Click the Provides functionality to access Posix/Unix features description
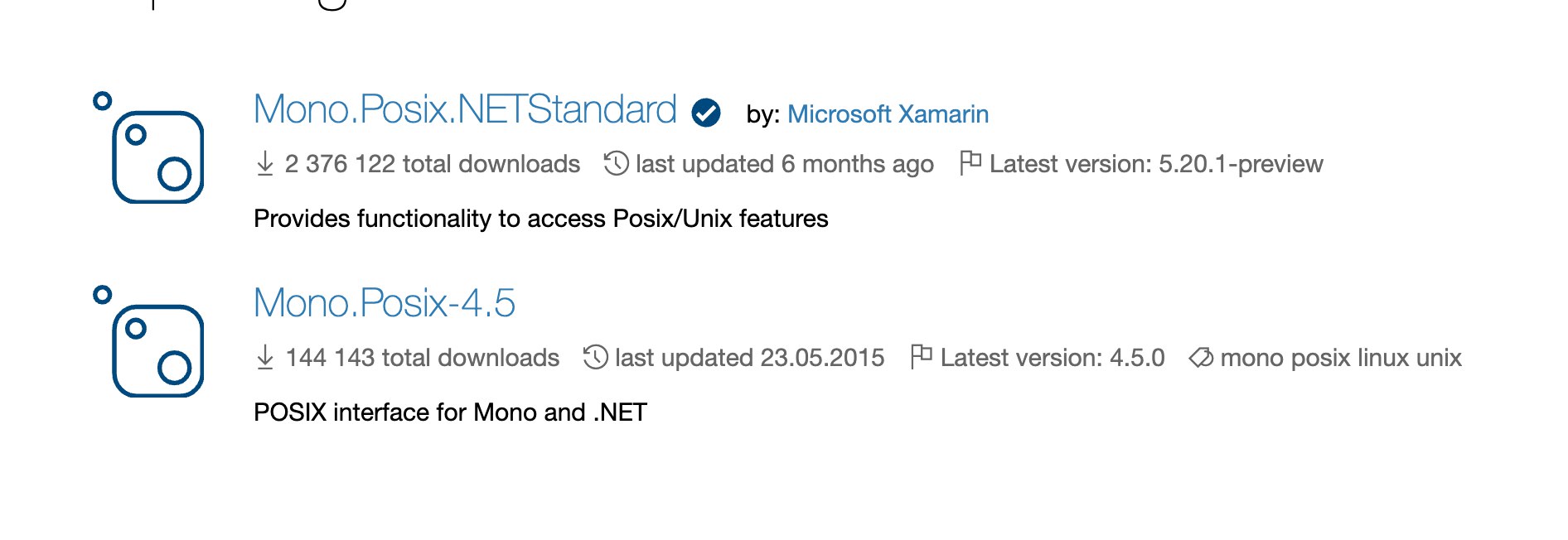This screenshot has width=1568, height=540. 541,219
